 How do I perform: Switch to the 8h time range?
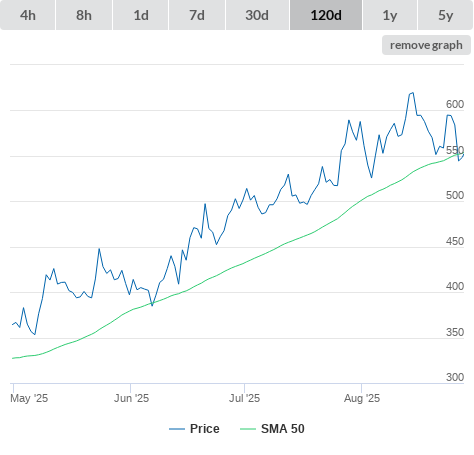(84, 15)
